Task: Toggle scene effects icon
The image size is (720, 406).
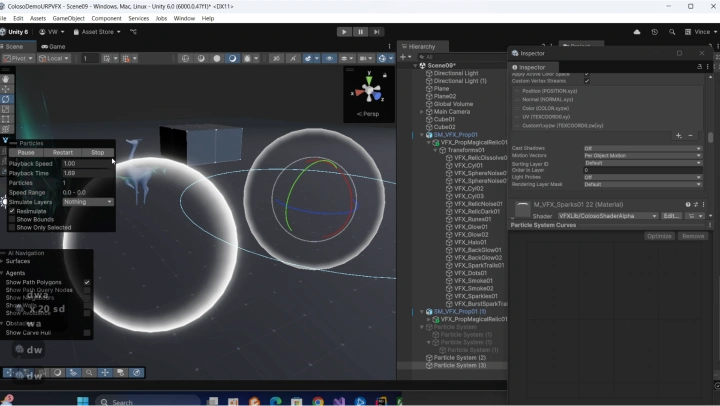Action: [x=308, y=58]
